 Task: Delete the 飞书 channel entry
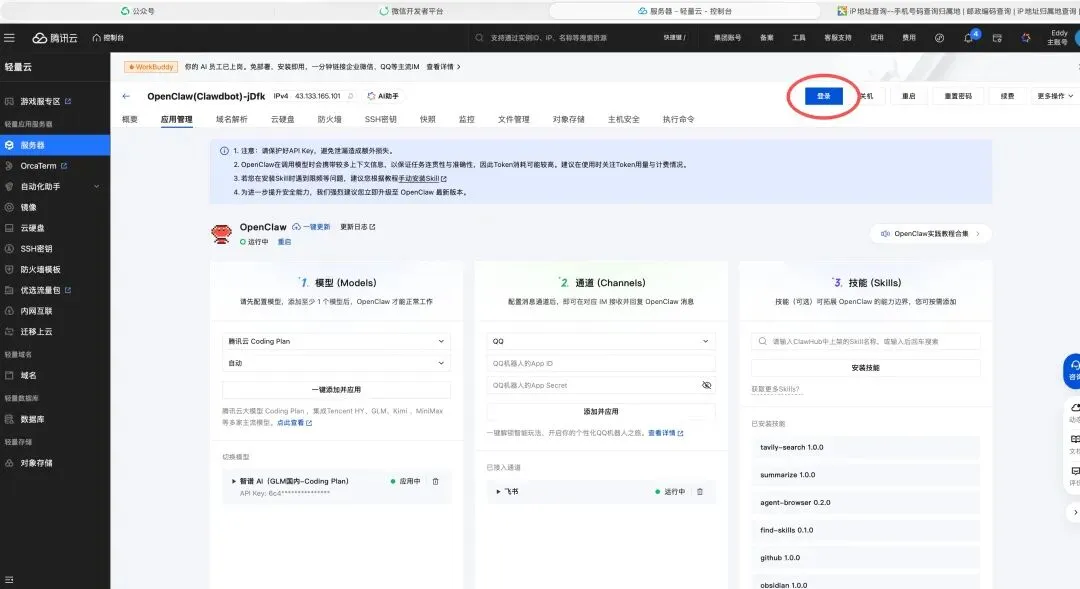tap(700, 492)
